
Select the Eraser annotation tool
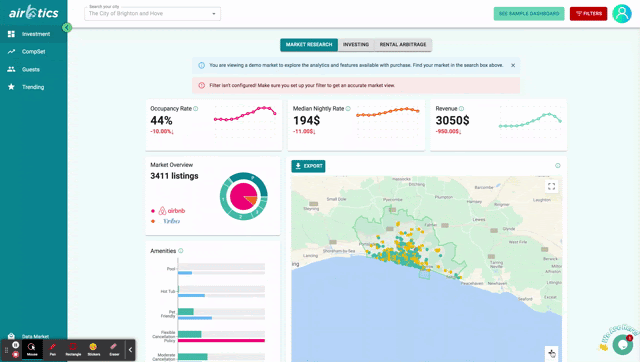114,350
